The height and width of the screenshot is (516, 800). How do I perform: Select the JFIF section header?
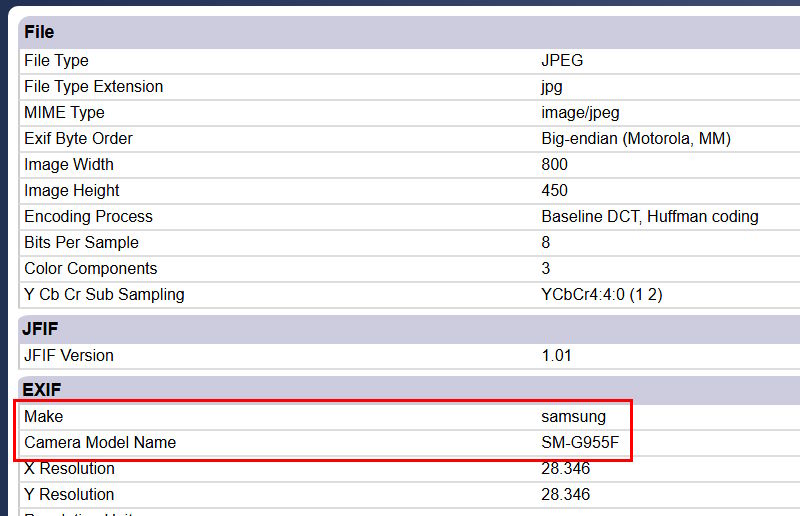coord(40,329)
